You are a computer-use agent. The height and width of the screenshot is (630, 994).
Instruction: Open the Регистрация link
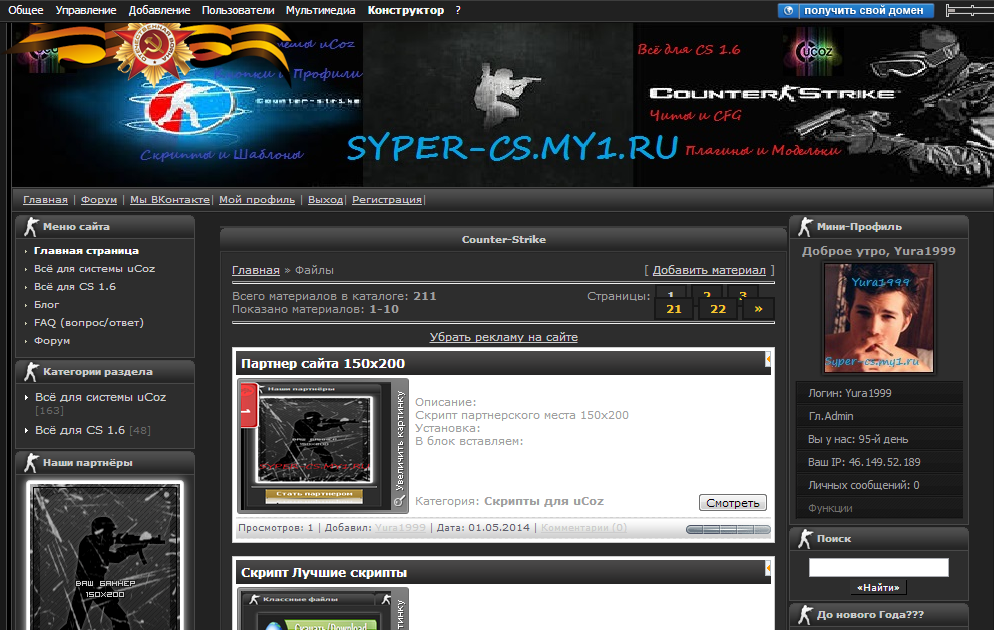(387, 200)
